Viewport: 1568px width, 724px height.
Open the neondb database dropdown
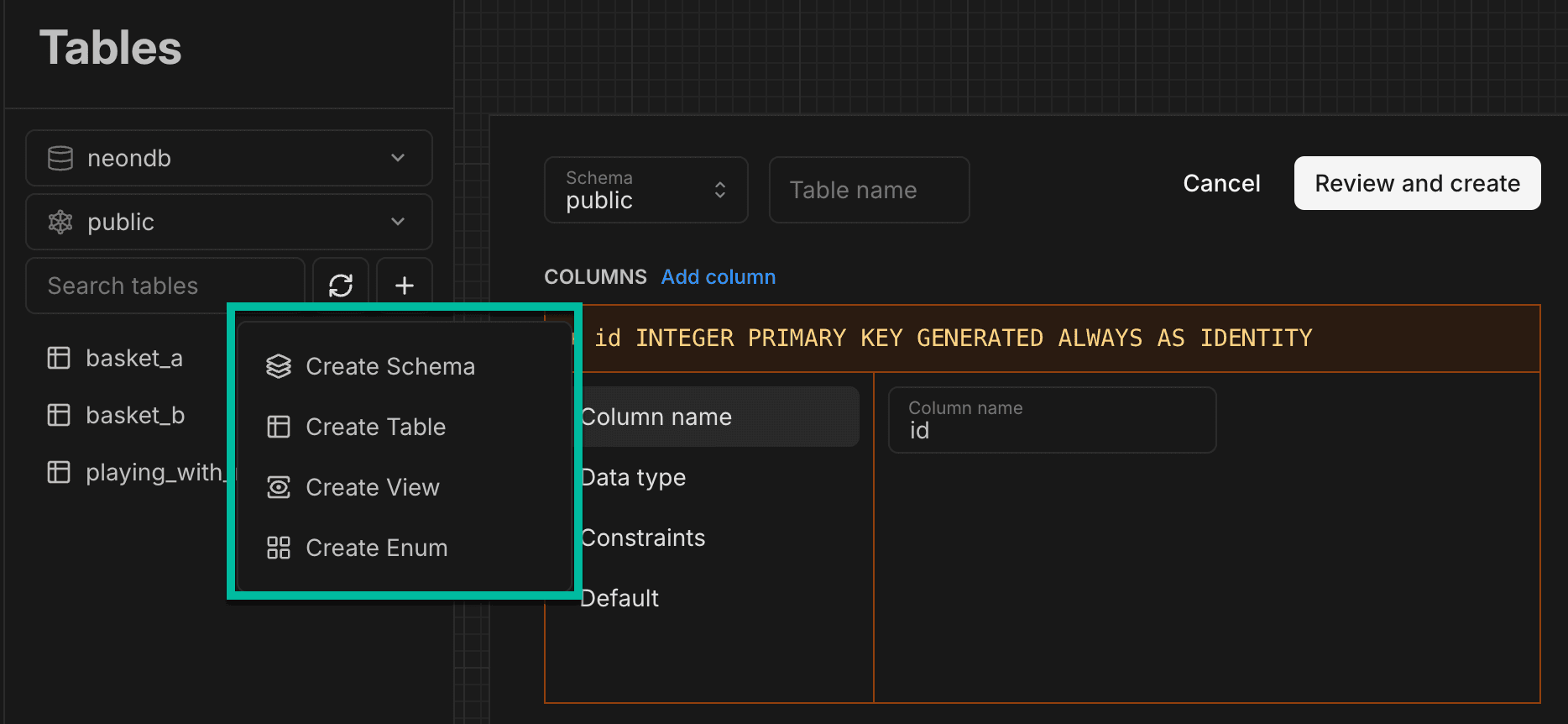pyautogui.click(x=228, y=158)
